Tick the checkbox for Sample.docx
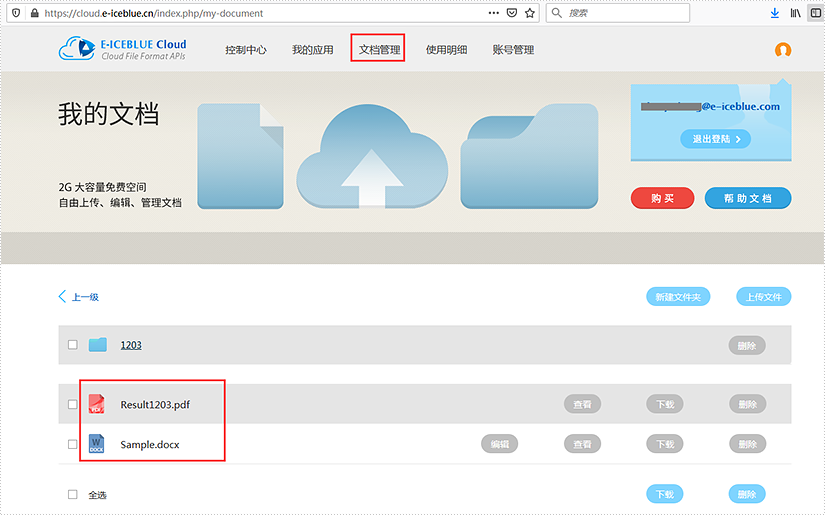The image size is (825, 515). click(x=73, y=444)
